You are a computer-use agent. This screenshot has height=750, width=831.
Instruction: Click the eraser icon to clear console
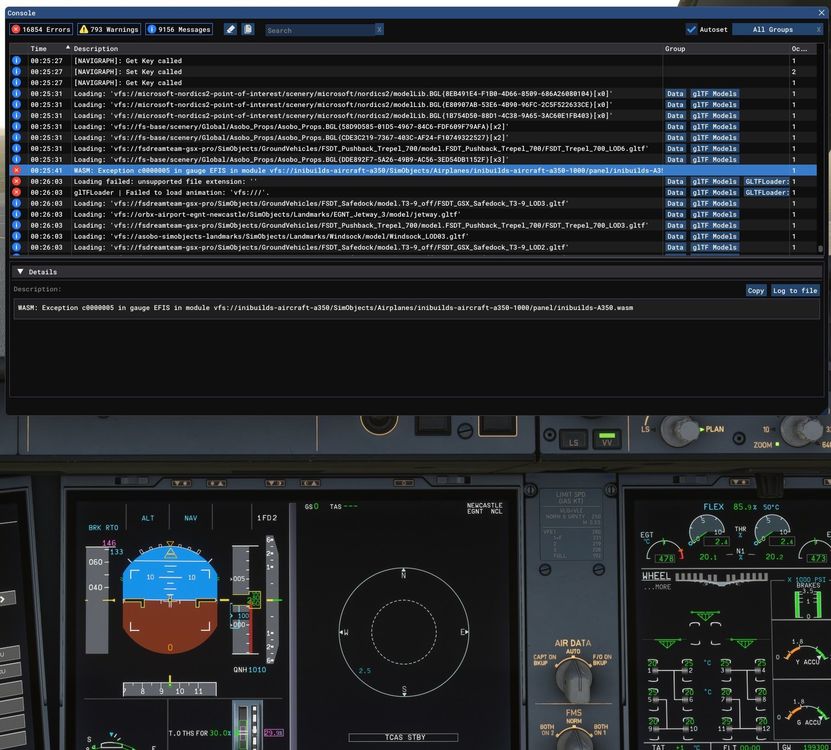point(231,30)
